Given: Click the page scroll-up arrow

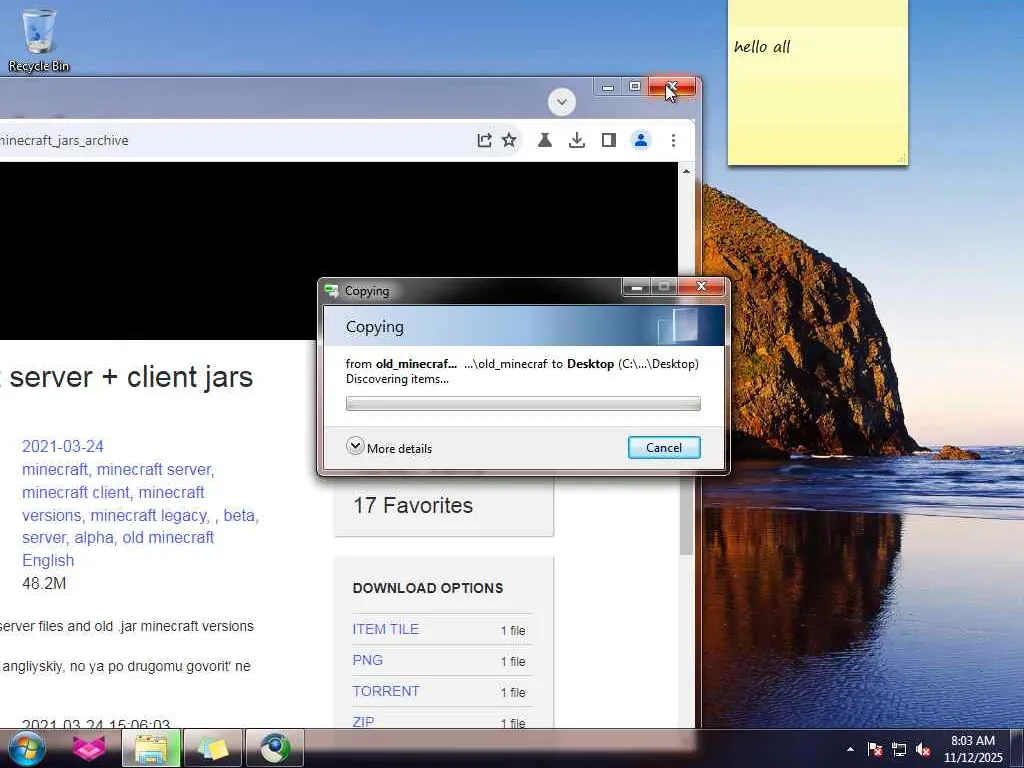Looking at the screenshot, I should pyautogui.click(x=686, y=171).
